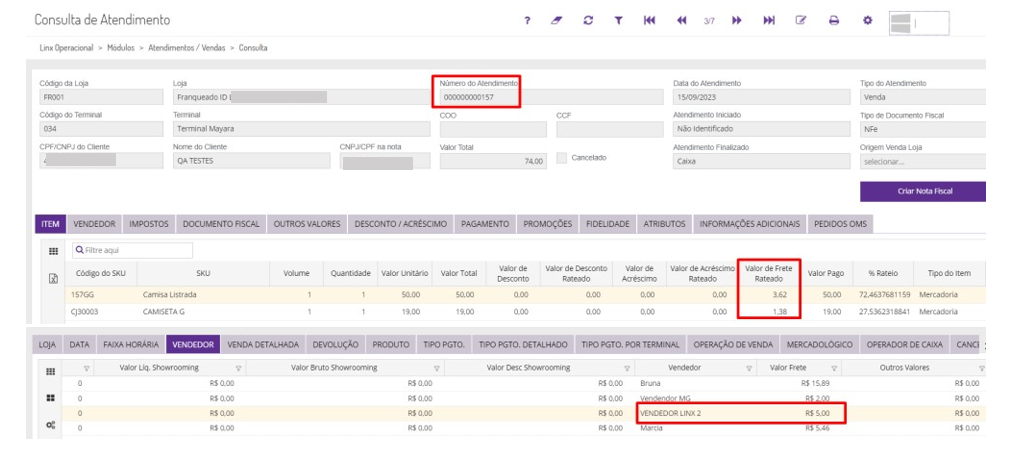The height and width of the screenshot is (458, 1011).
Task: Open the DESCONTO / ACRÉSCIMO tab
Action: 400,224
